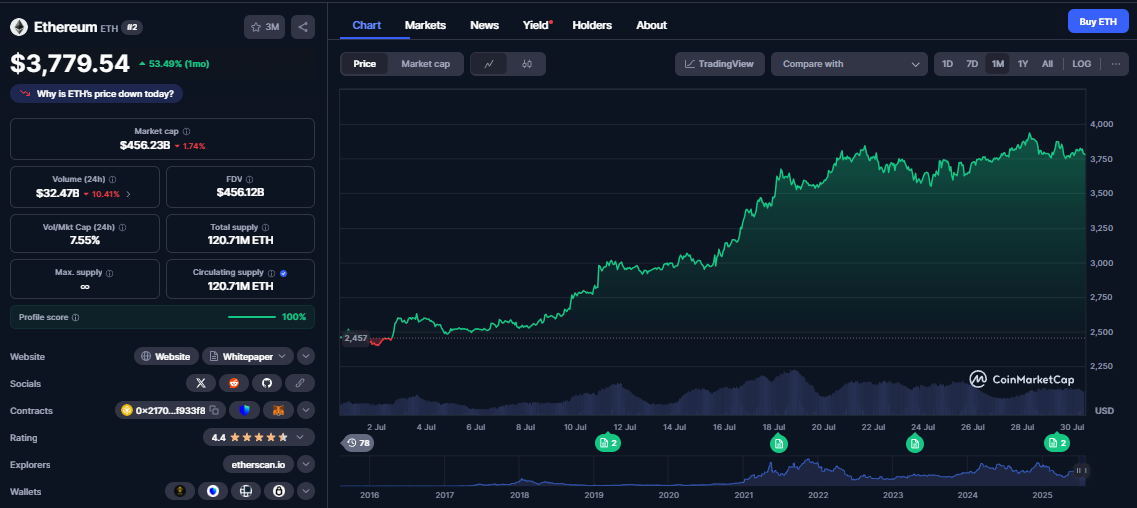1137x508 pixels.
Task: Click Max. supply info icon
Action: point(109,273)
